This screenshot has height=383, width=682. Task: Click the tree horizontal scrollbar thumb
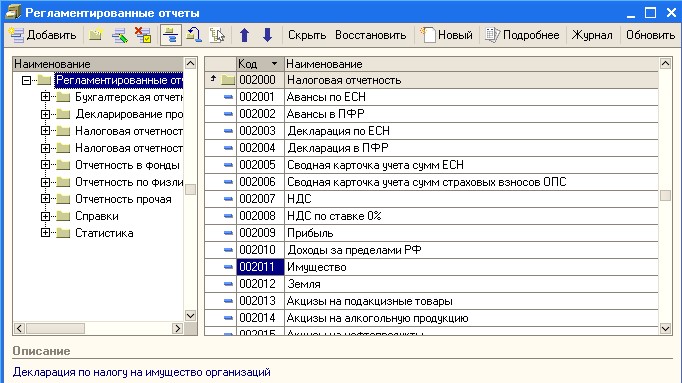55,329
